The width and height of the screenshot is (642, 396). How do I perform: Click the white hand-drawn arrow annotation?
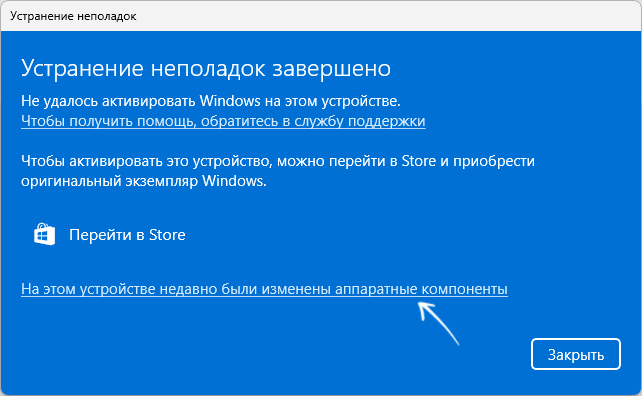coord(439,323)
